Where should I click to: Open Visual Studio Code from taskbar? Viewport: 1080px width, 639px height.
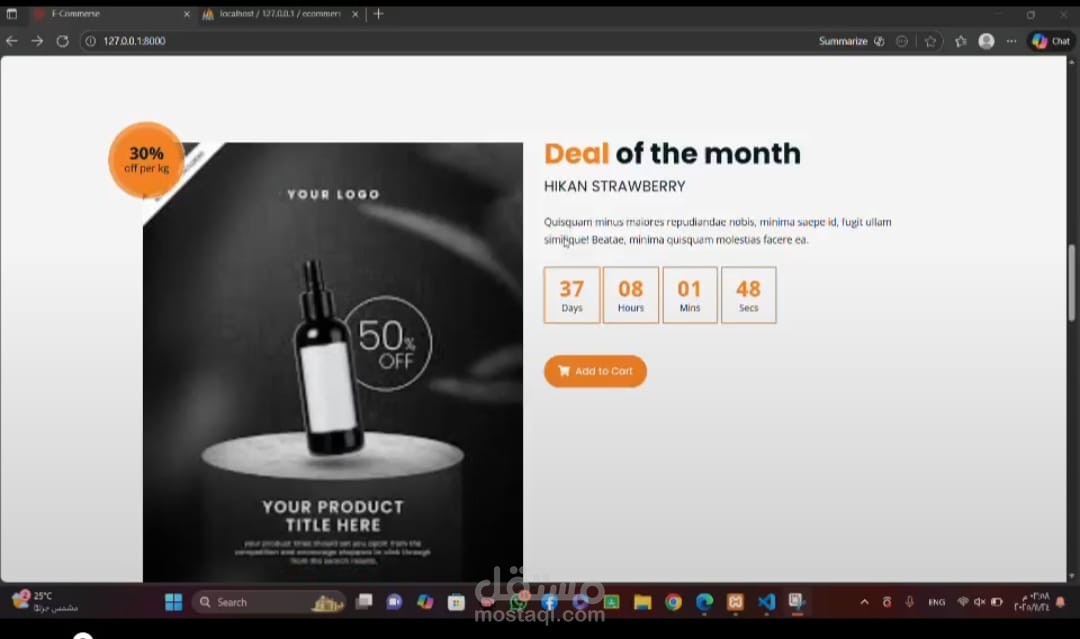coord(766,602)
